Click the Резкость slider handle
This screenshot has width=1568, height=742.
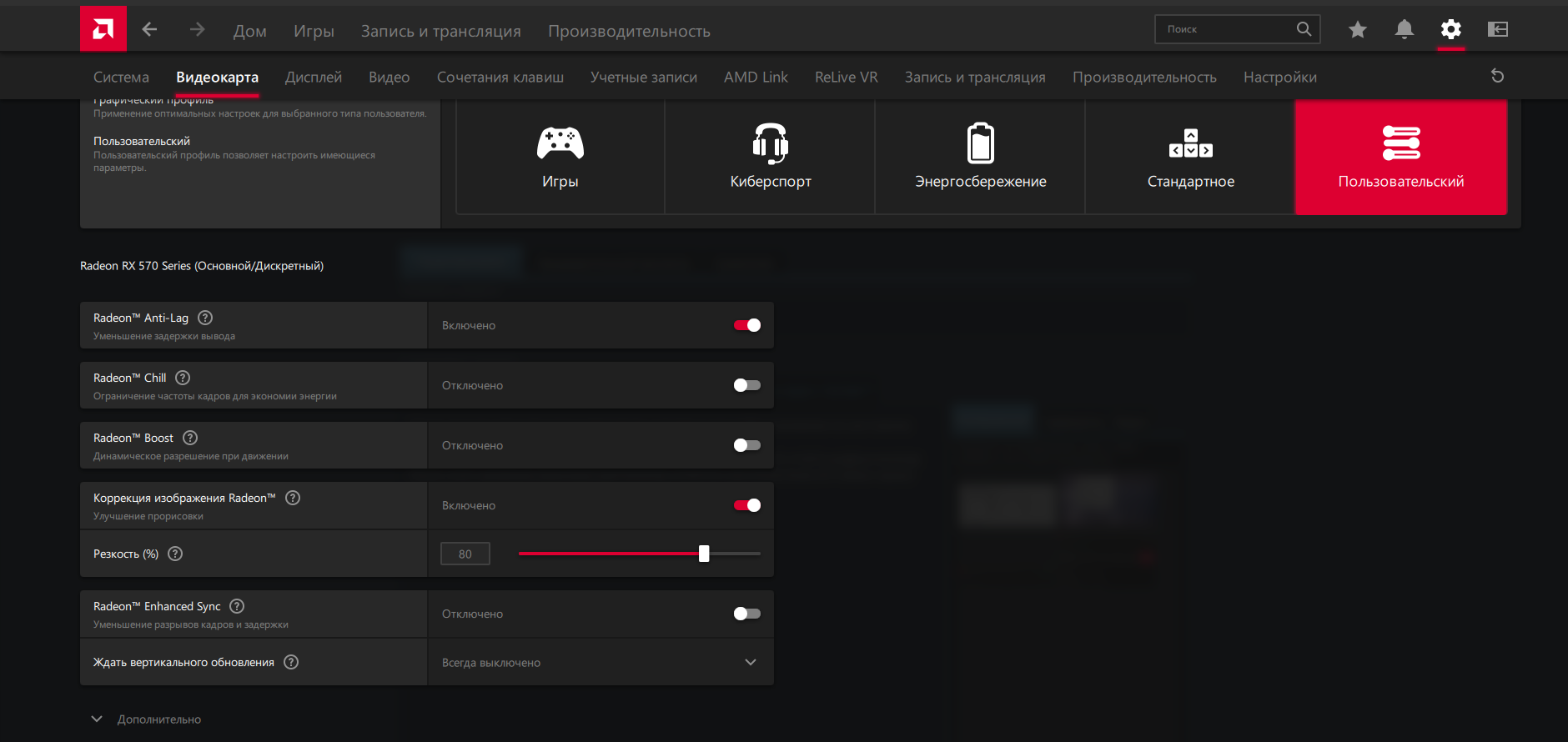[x=704, y=554]
